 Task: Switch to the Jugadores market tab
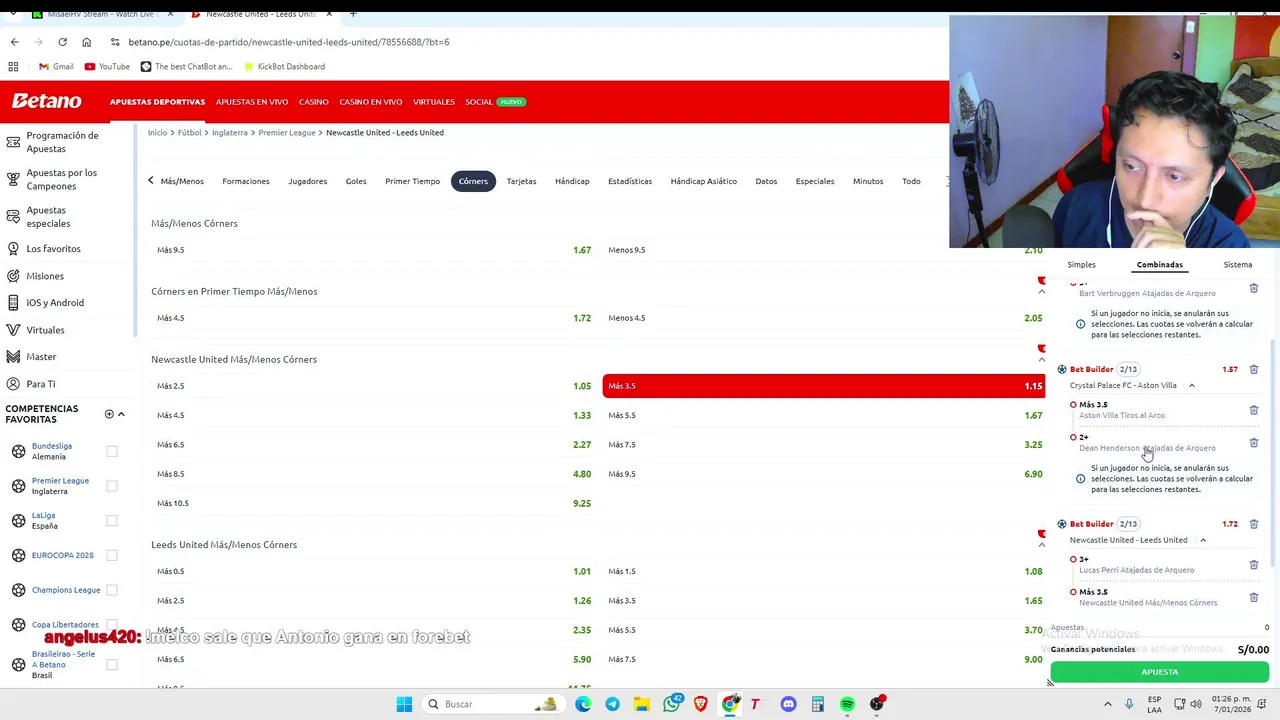coord(307,181)
